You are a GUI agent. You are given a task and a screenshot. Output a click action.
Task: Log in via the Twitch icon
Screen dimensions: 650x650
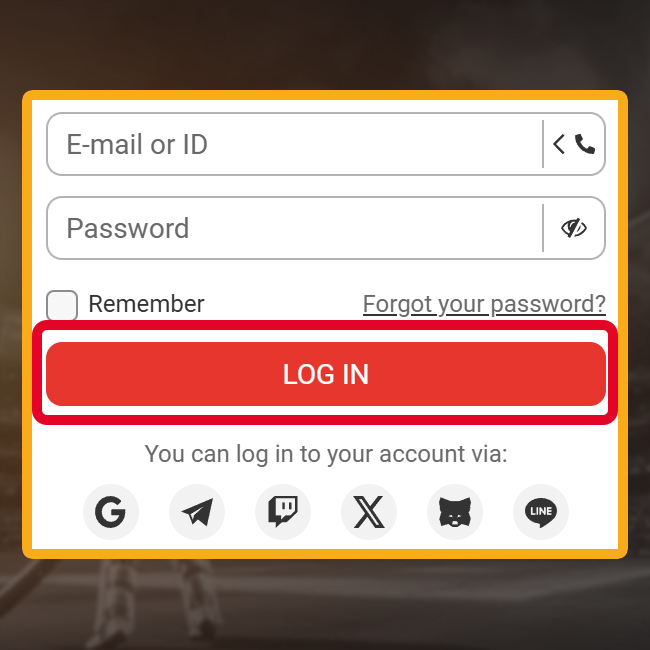point(283,512)
